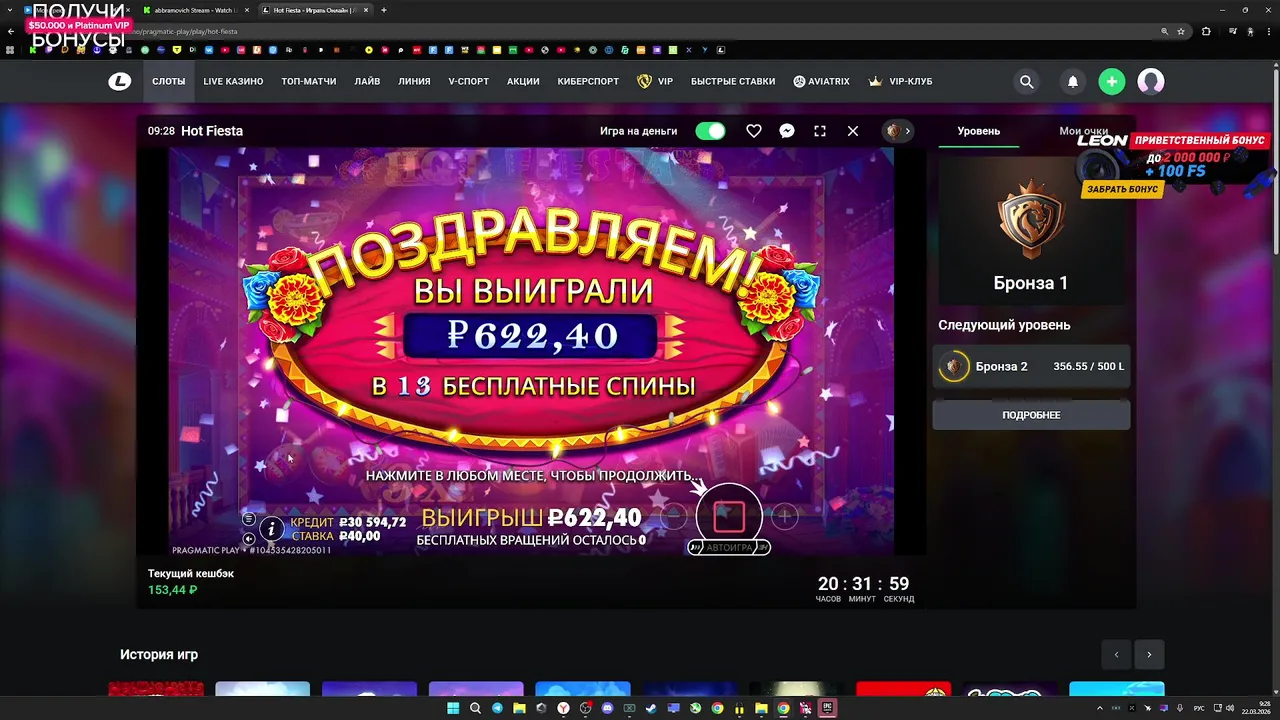Open Telegram from the taskbar

point(497,708)
